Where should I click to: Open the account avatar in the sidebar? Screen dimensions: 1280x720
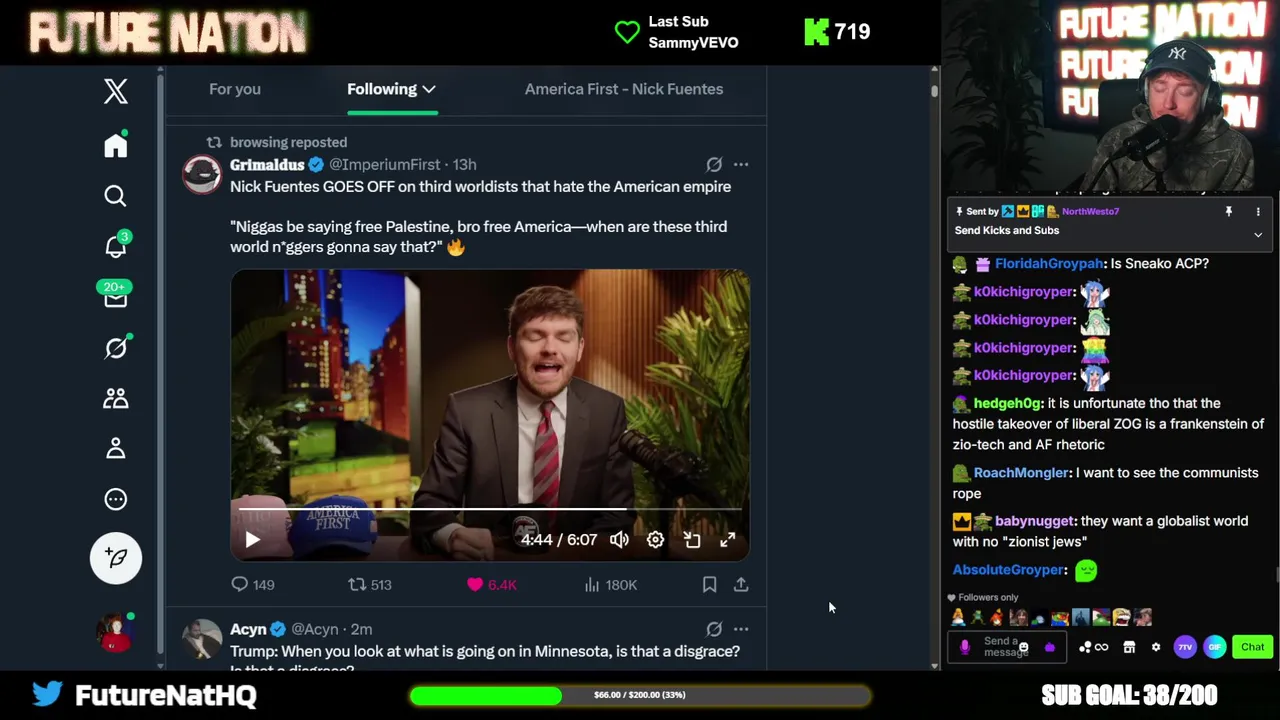tap(116, 632)
